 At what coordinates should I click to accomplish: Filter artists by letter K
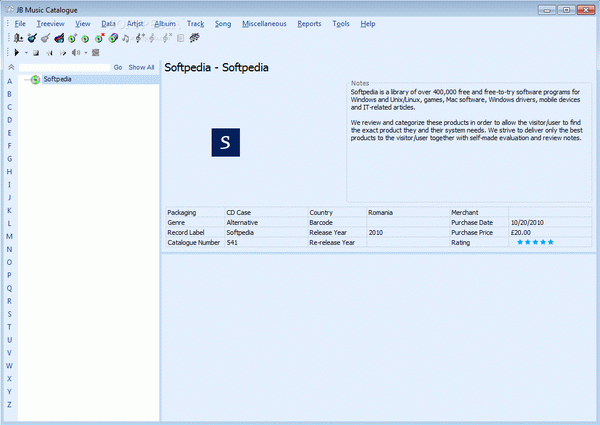click(10, 210)
